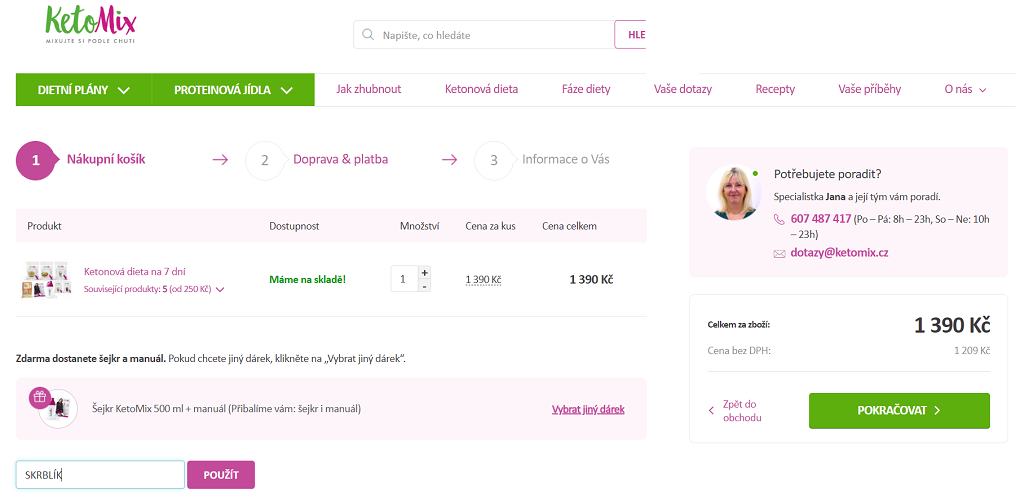The image size is (1020, 499).
Task: Open the Ketonová dieta menu item
Action: 481,89
